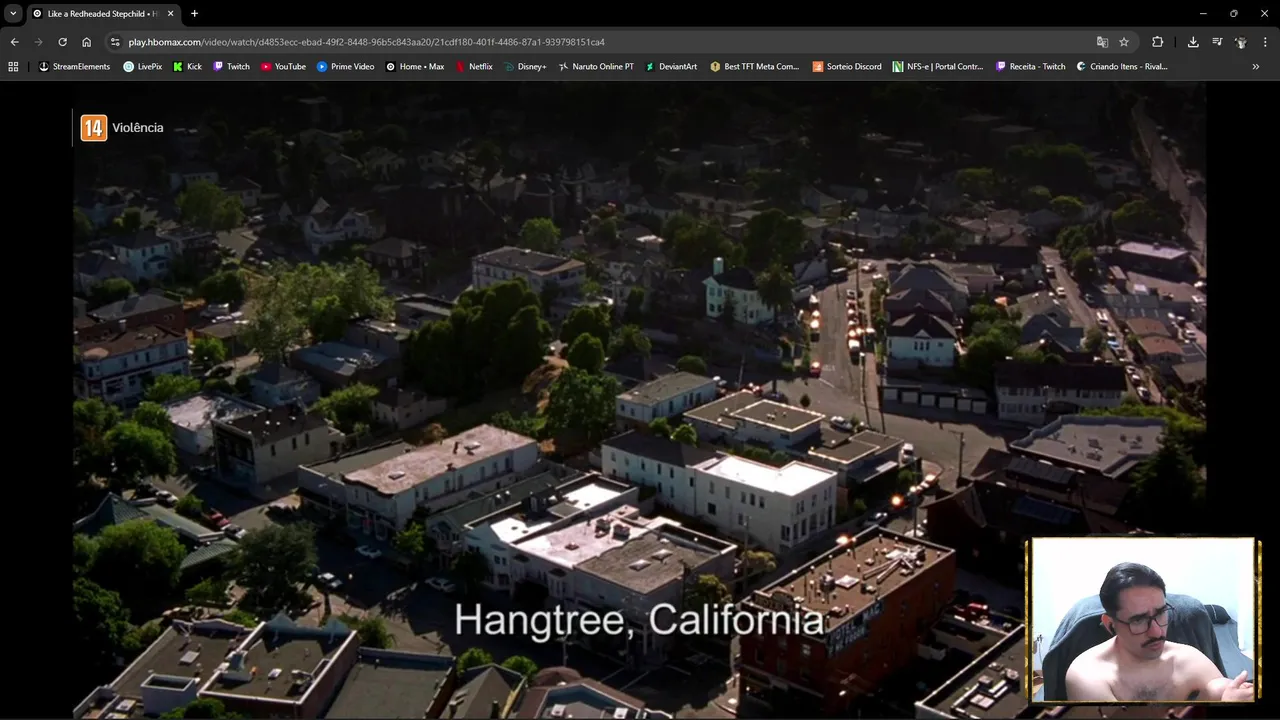The image size is (1280, 720).
Task: Reload the HBO Max page
Action: click(62, 42)
